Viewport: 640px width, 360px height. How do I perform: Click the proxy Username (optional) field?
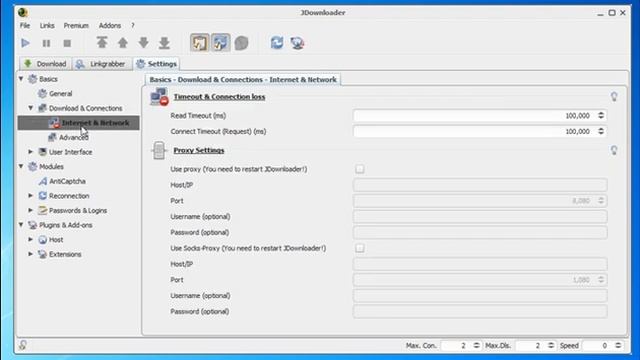click(x=480, y=217)
